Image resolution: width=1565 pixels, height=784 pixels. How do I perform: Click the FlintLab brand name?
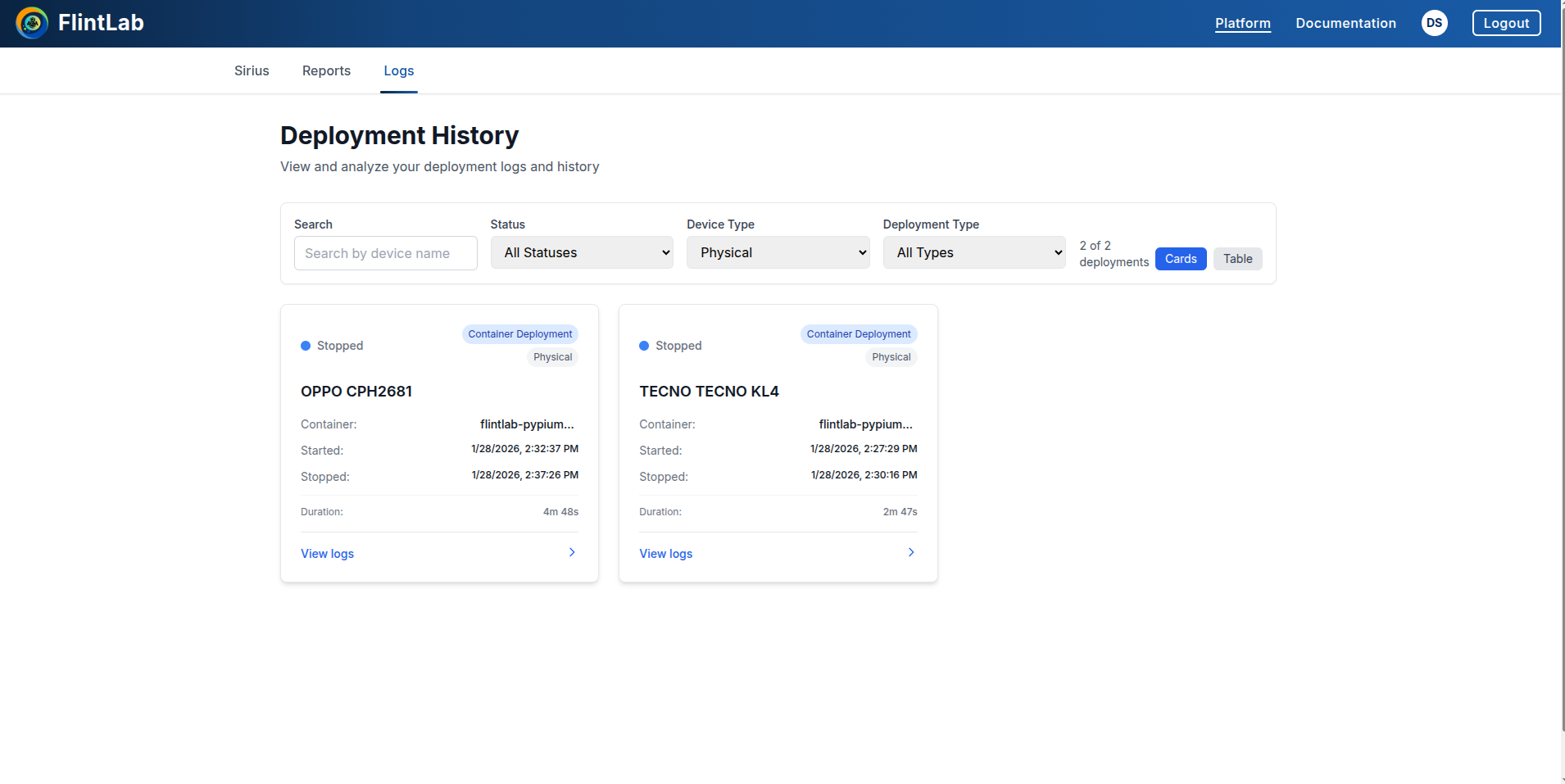click(101, 23)
